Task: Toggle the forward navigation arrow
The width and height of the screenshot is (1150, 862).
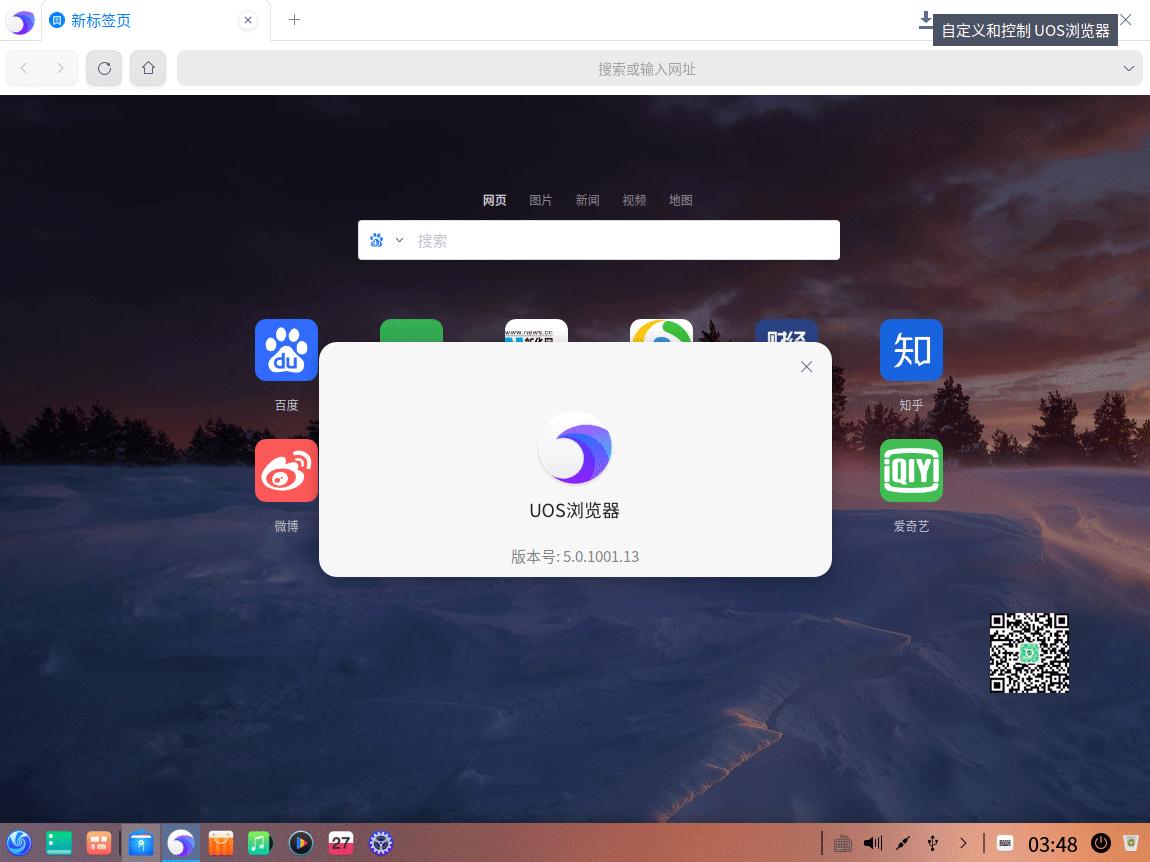Action: tap(60, 68)
